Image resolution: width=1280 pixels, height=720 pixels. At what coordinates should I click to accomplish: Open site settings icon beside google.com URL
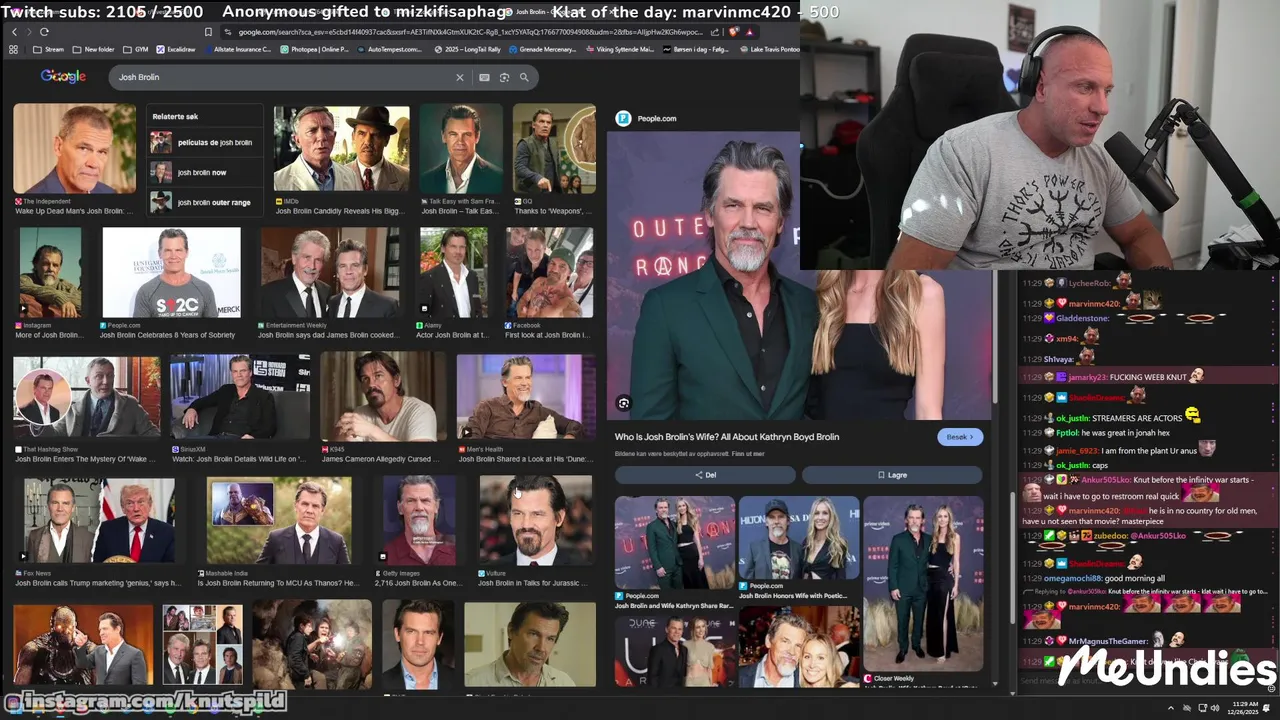coord(229,32)
